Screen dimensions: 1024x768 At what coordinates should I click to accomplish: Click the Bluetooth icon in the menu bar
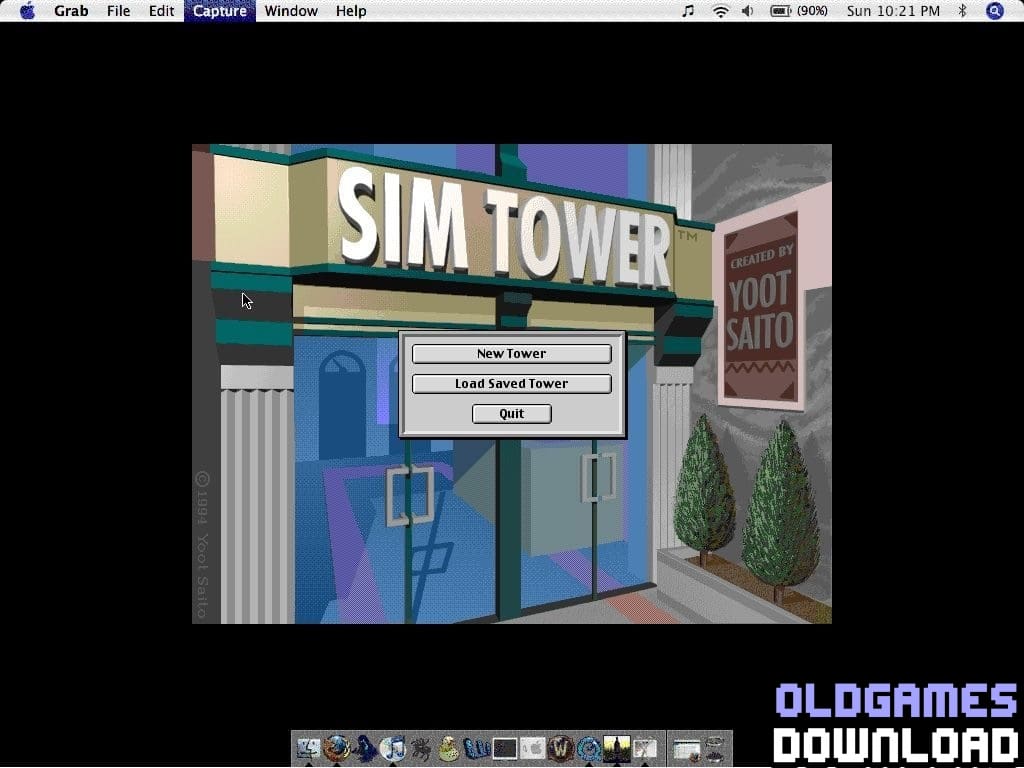[963, 11]
